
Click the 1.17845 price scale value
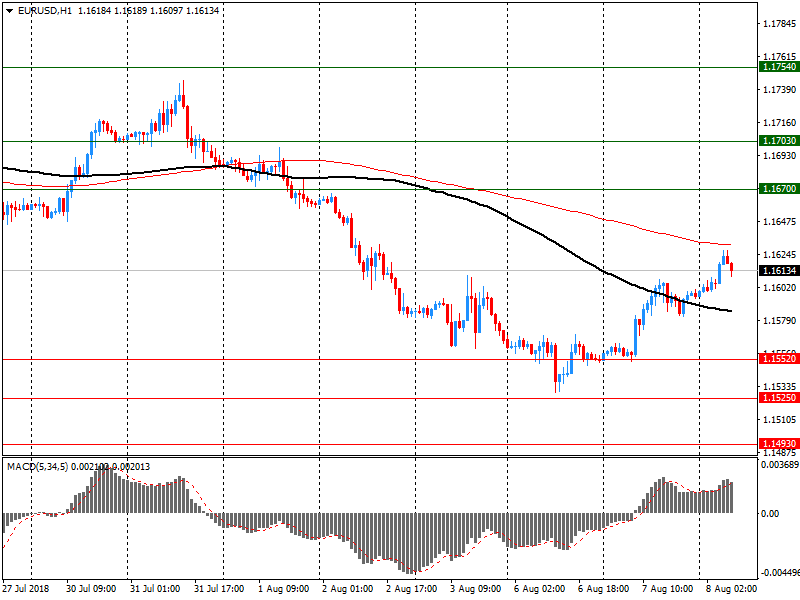pos(779,24)
